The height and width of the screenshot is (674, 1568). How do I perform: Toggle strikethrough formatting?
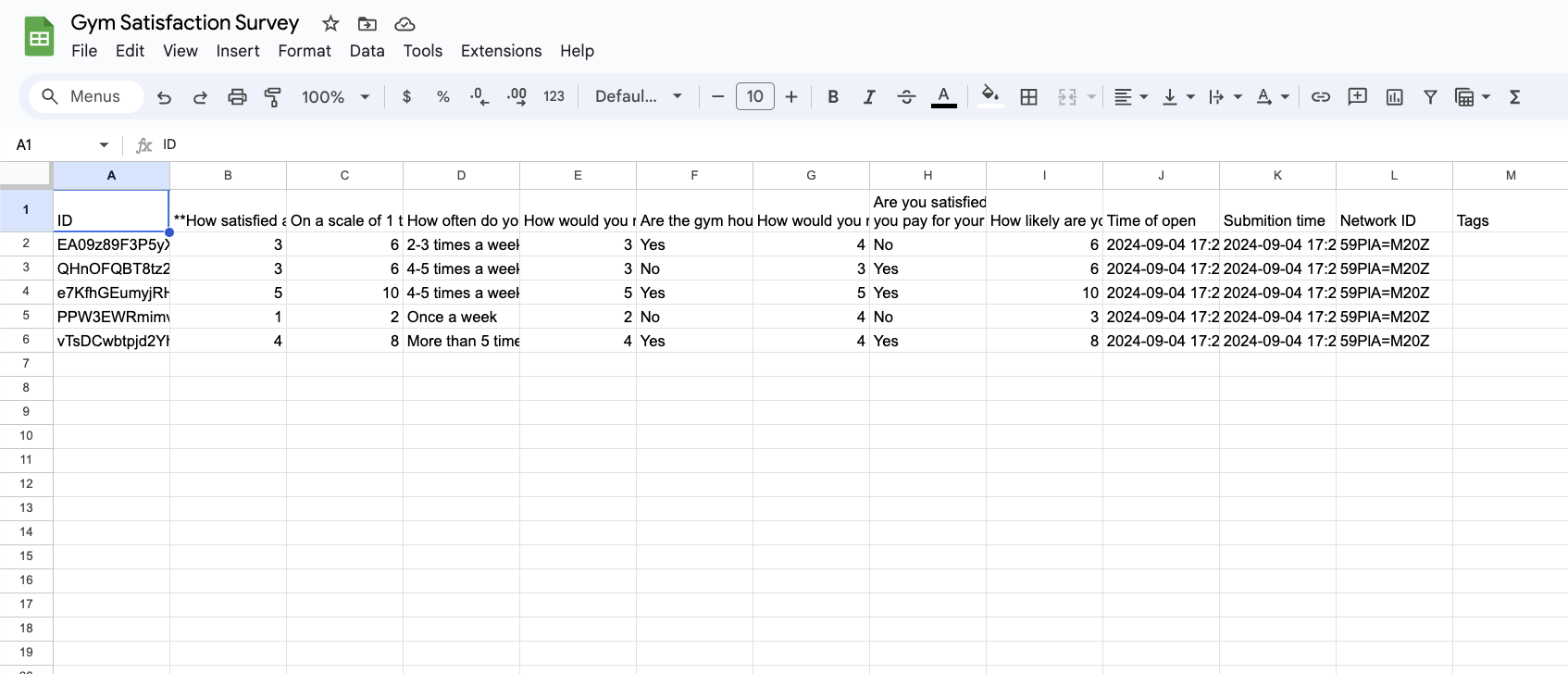pyautogui.click(x=906, y=96)
